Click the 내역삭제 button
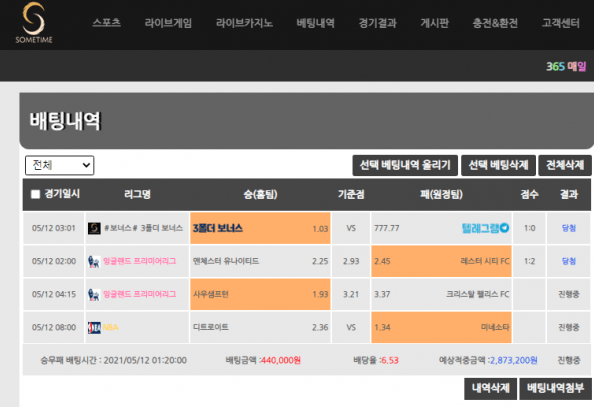Image resolution: width=594 pixels, height=409 pixels. (x=491, y=389)
